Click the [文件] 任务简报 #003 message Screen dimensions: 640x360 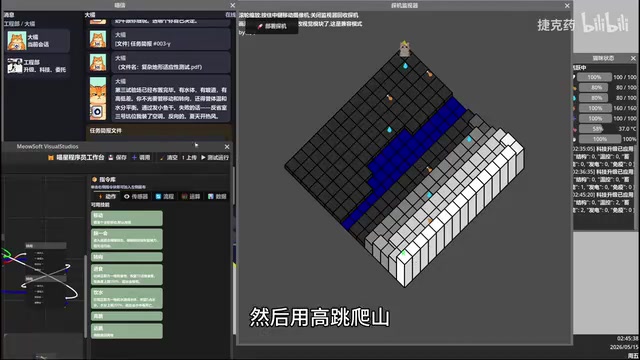point(171,40)
